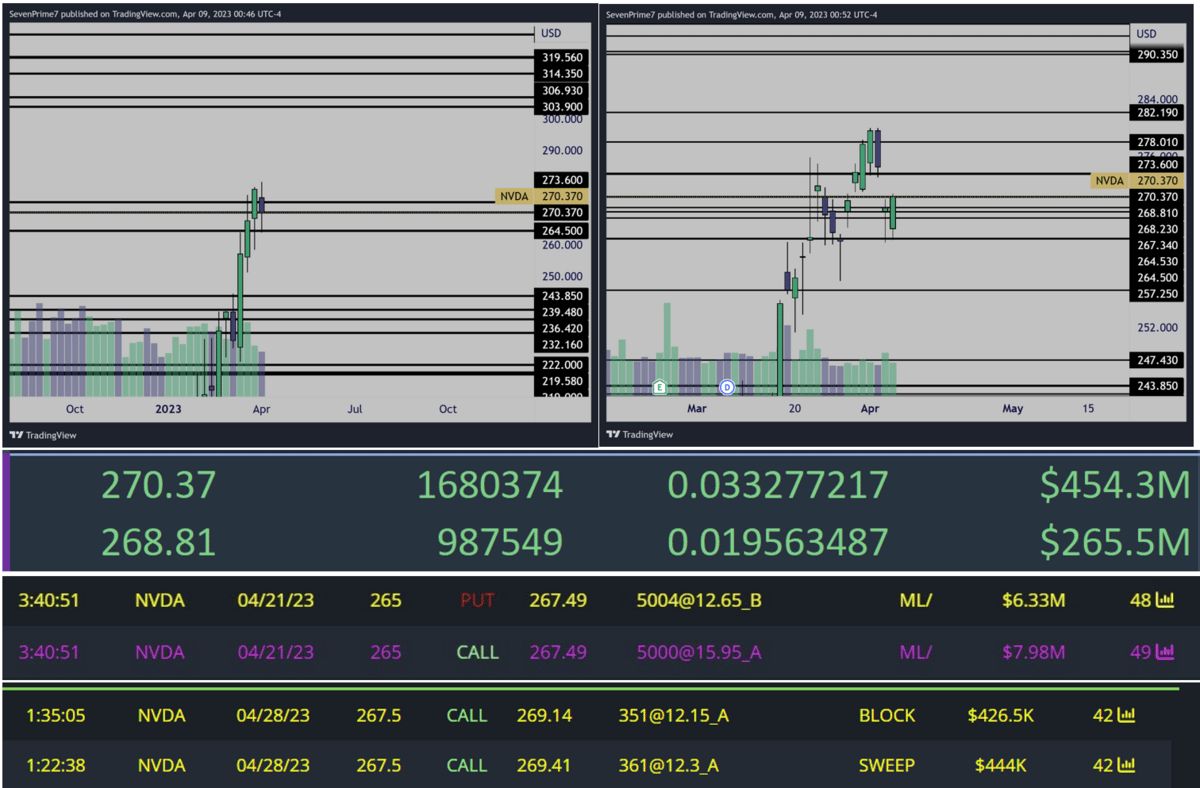Select the BLOCK trade type label
This screenshot has width=1200, height=788.
click(x=887, y=716)
